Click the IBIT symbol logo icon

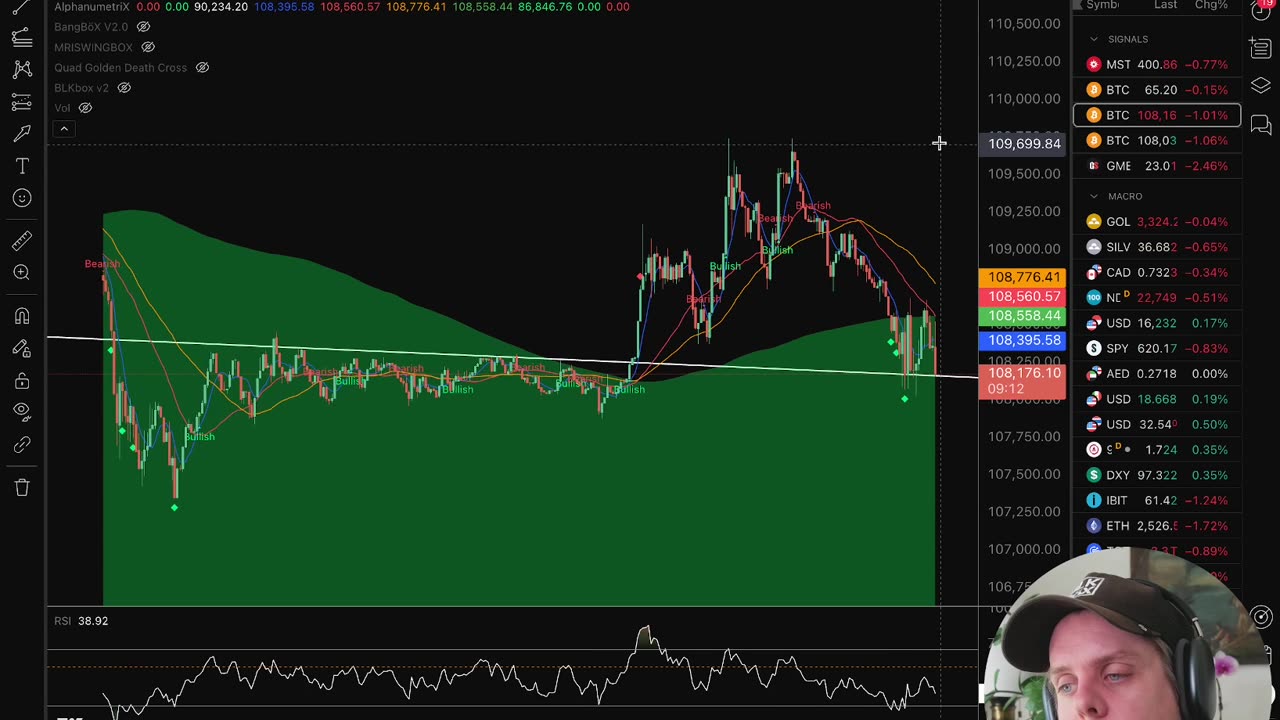pyautogui.click(x=1093, y=500)
